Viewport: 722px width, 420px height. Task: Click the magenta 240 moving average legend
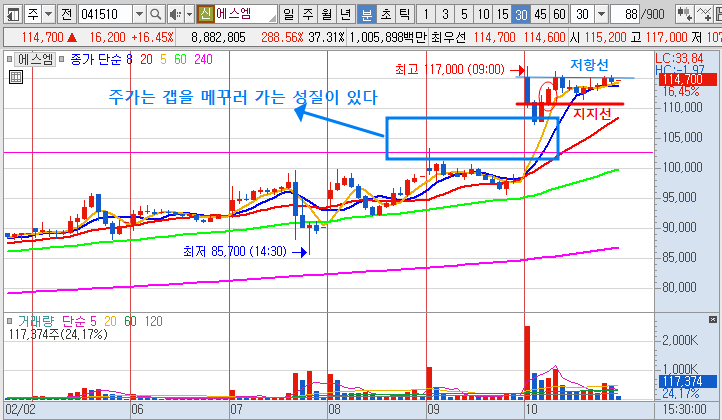[204, 59]
